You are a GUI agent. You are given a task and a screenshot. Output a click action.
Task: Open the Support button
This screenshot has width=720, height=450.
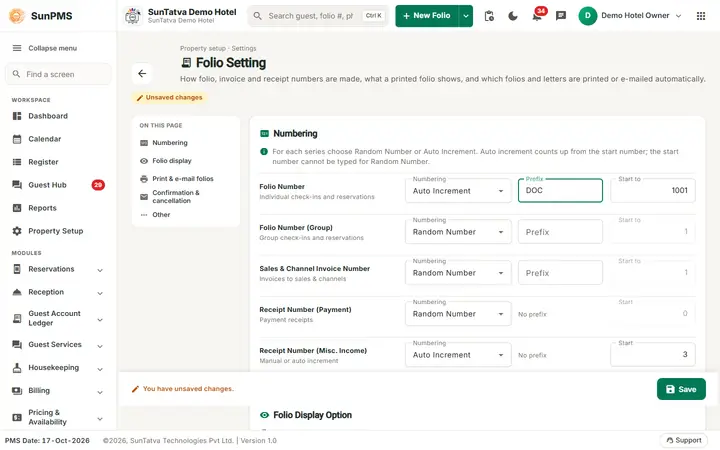(x=684, y=440)
